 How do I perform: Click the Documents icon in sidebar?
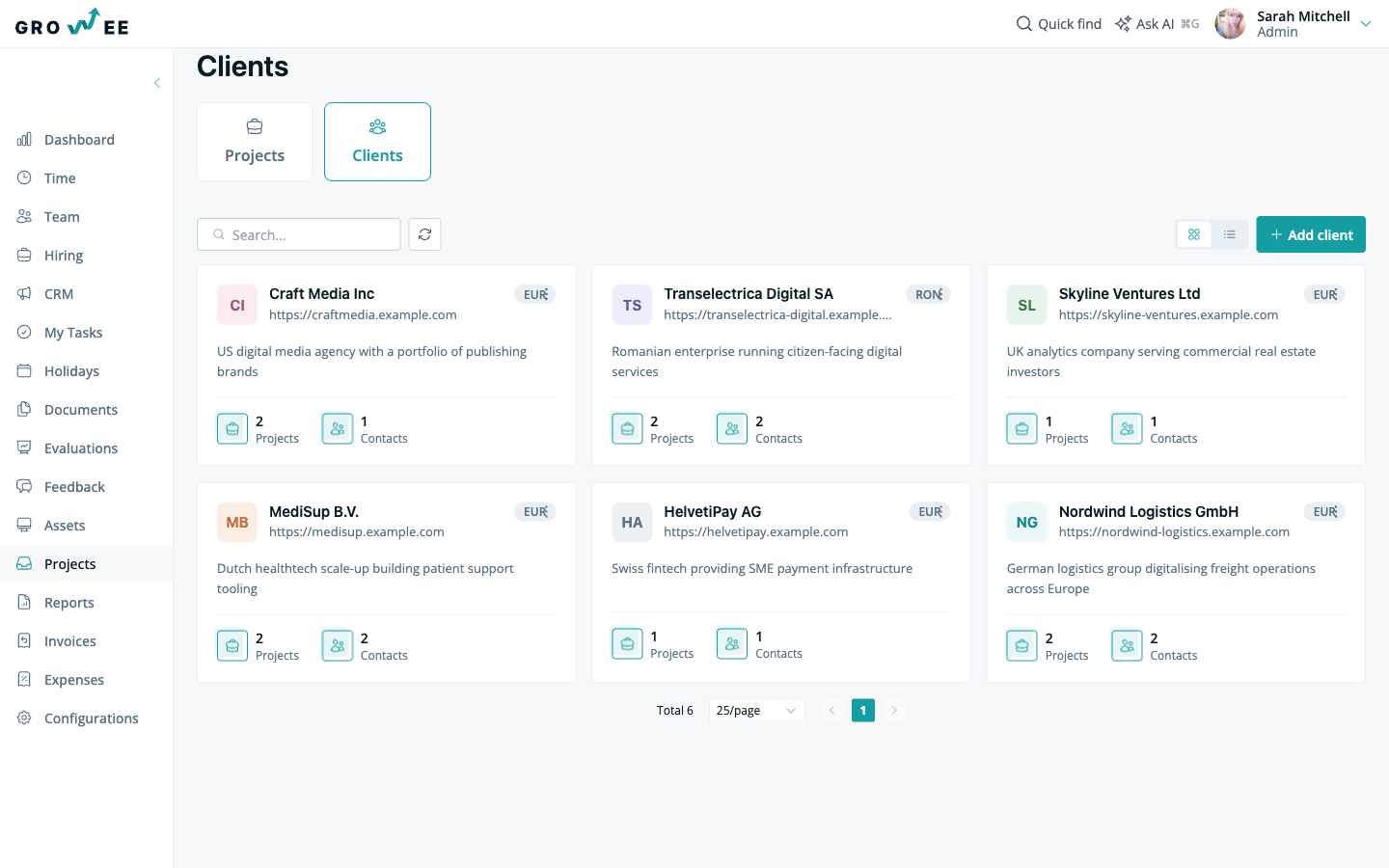(24, 409)
